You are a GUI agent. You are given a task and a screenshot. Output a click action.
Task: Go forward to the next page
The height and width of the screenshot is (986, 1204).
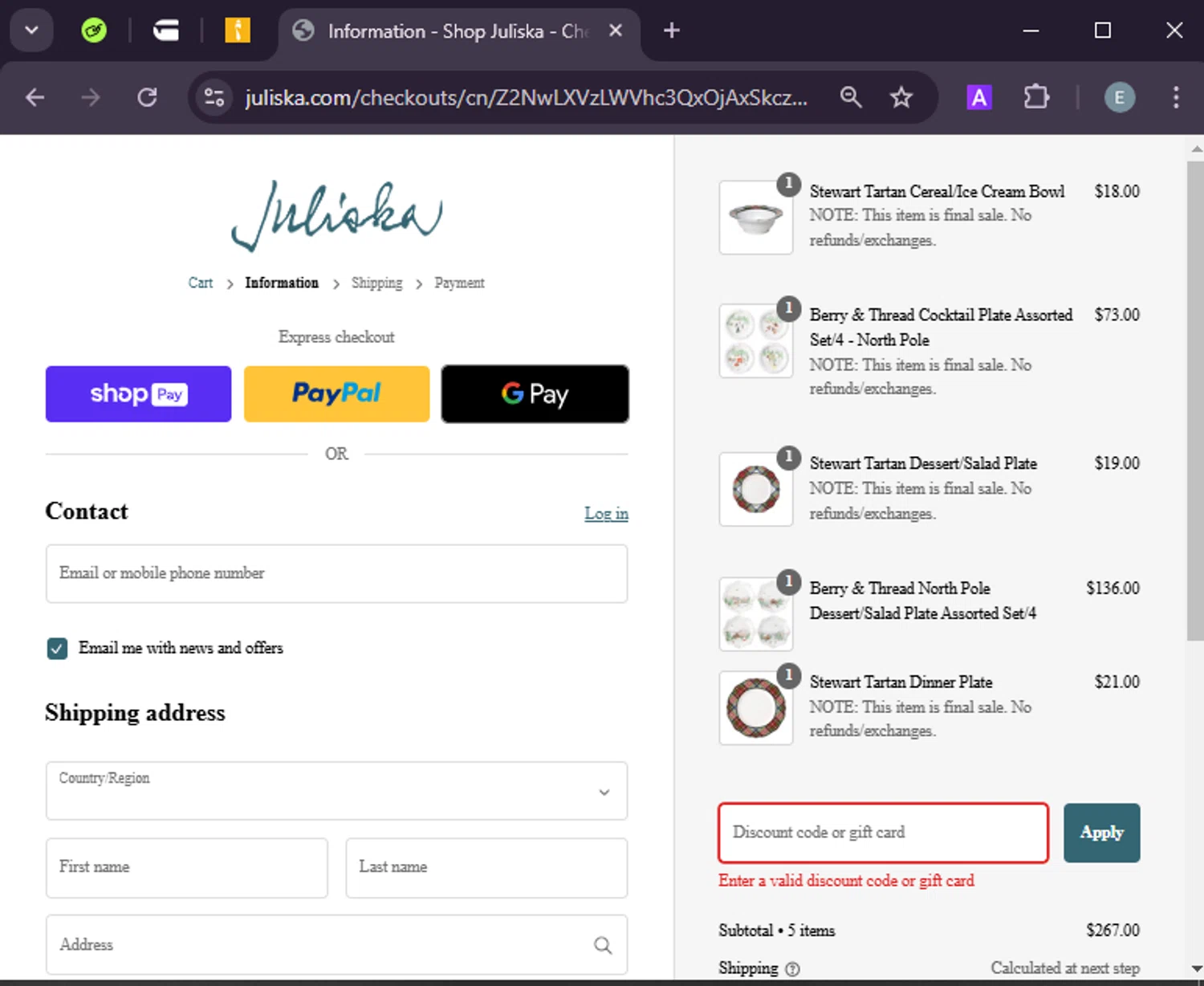tap(91, 98)
